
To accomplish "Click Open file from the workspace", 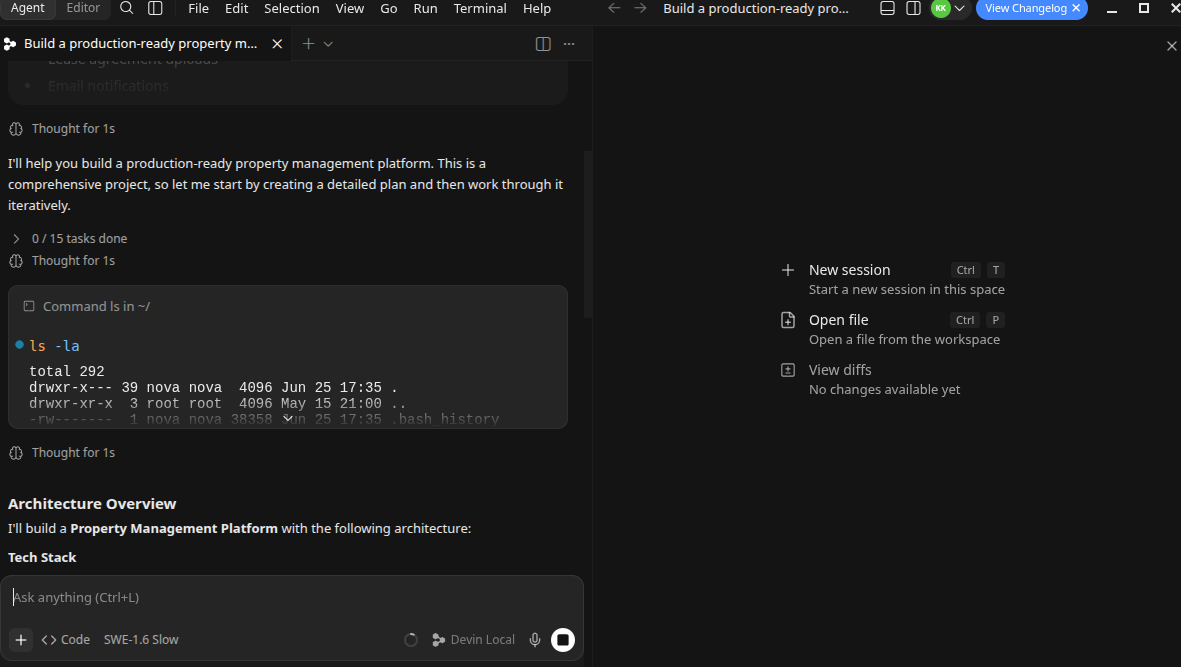I will click(x=893, y=330).
